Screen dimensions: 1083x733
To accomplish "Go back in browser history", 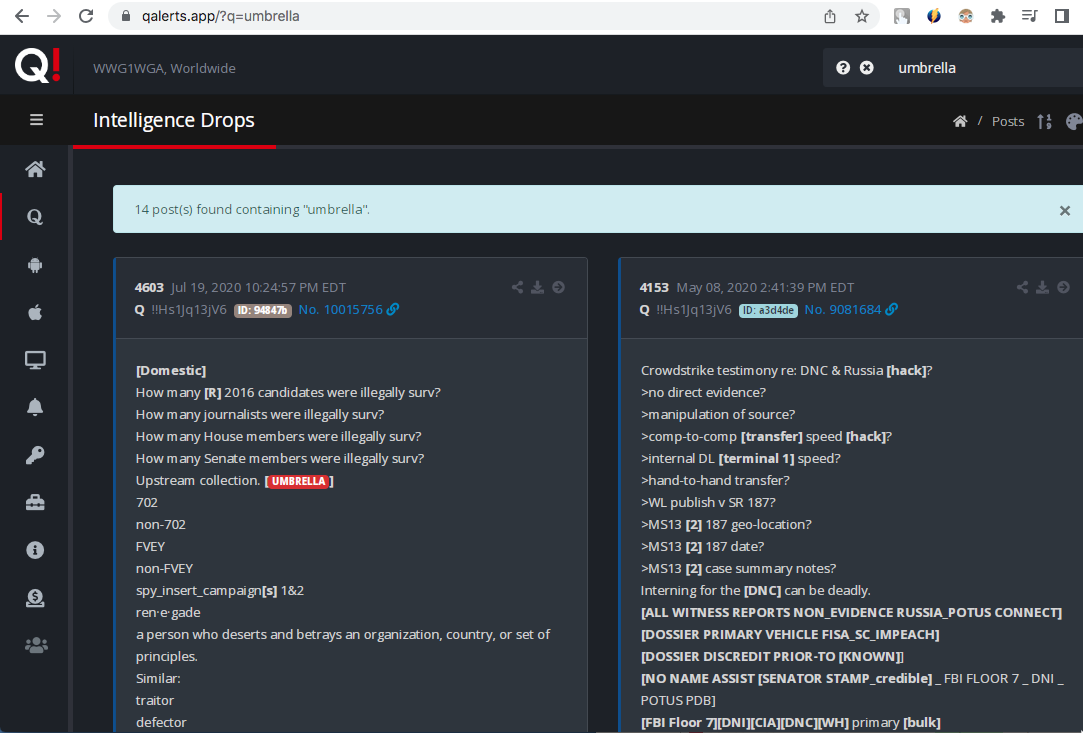I will coord(21,16).
